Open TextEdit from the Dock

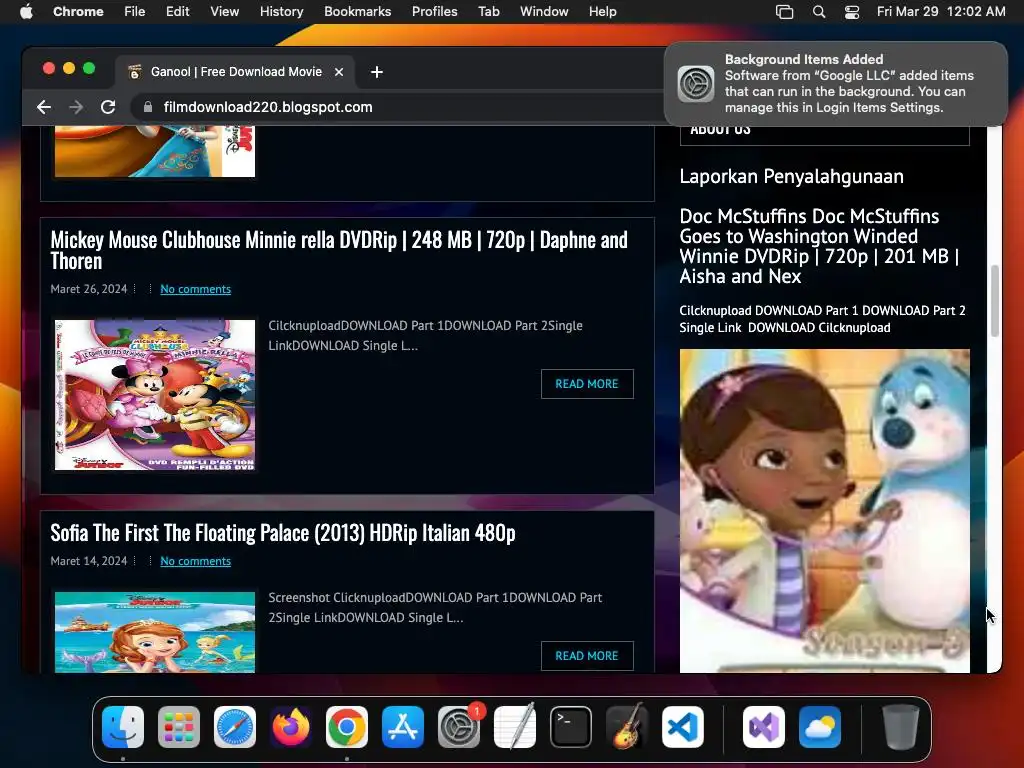[x=515, y=727]
